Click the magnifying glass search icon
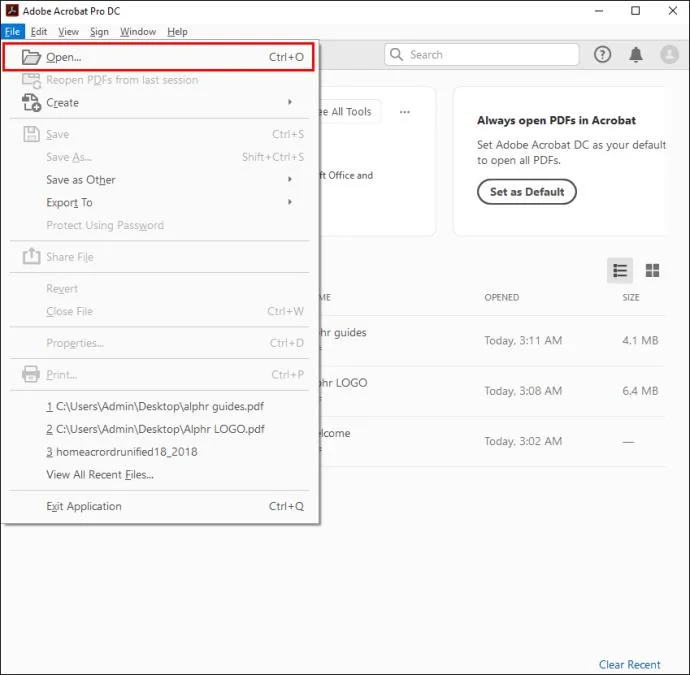This screenshot has height=675, width=690. pos(396,54)
